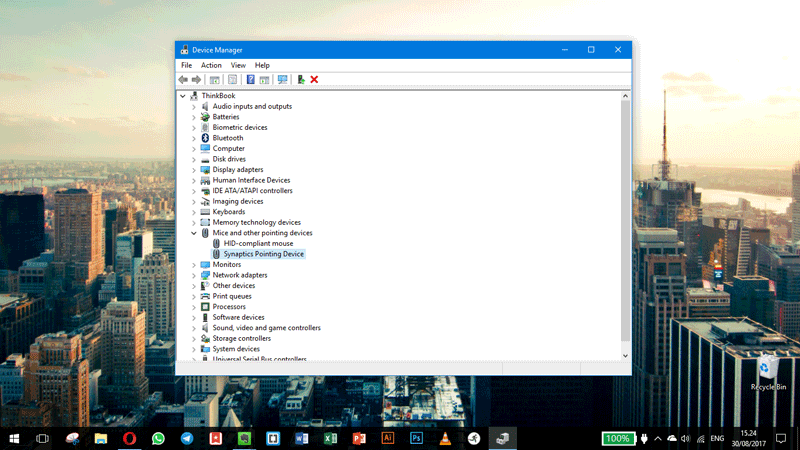Open the View menu
The image size is (800, 450).
(238, 65)
